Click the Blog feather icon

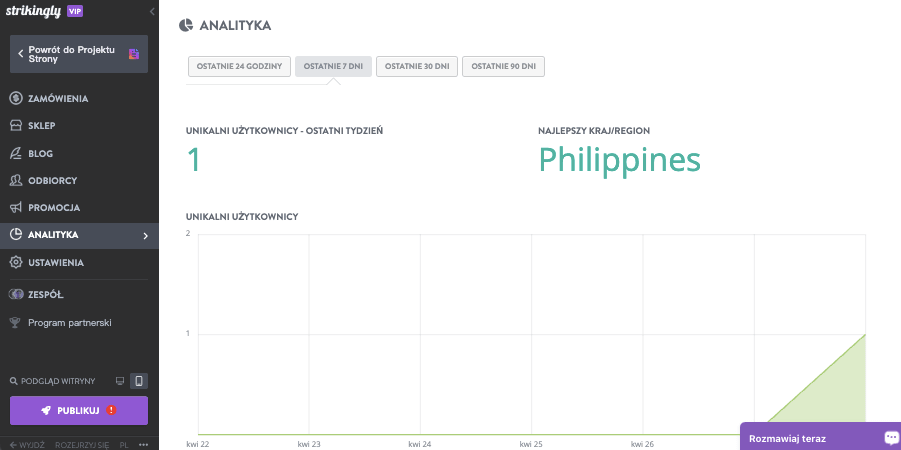(x=16, y=153)
